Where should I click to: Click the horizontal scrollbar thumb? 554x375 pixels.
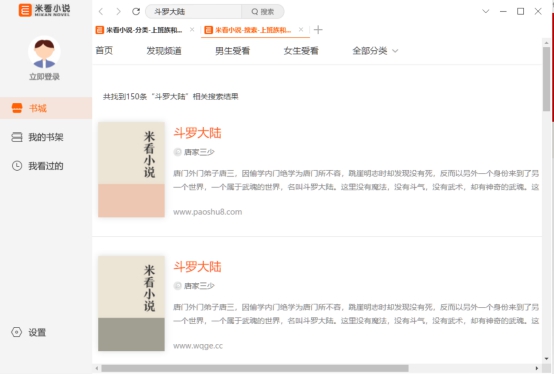pos(255,368)
